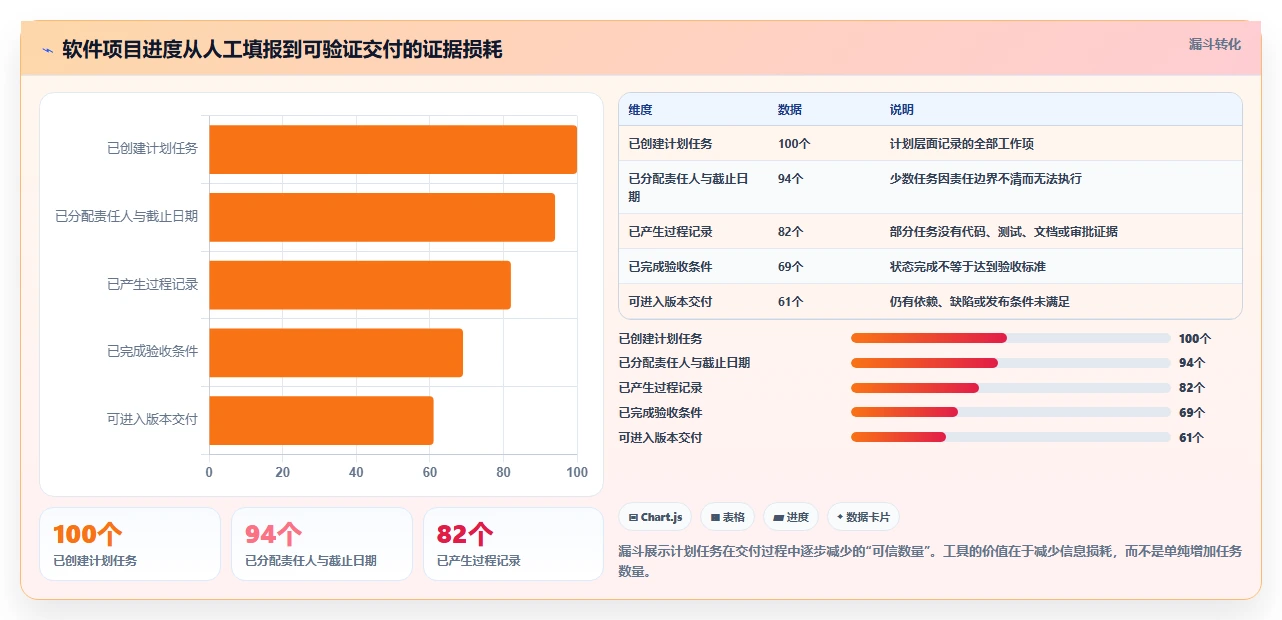
Task: Click the 61个 progress bar for 可进入版本交付
Action: click(x=1010, y=437)
